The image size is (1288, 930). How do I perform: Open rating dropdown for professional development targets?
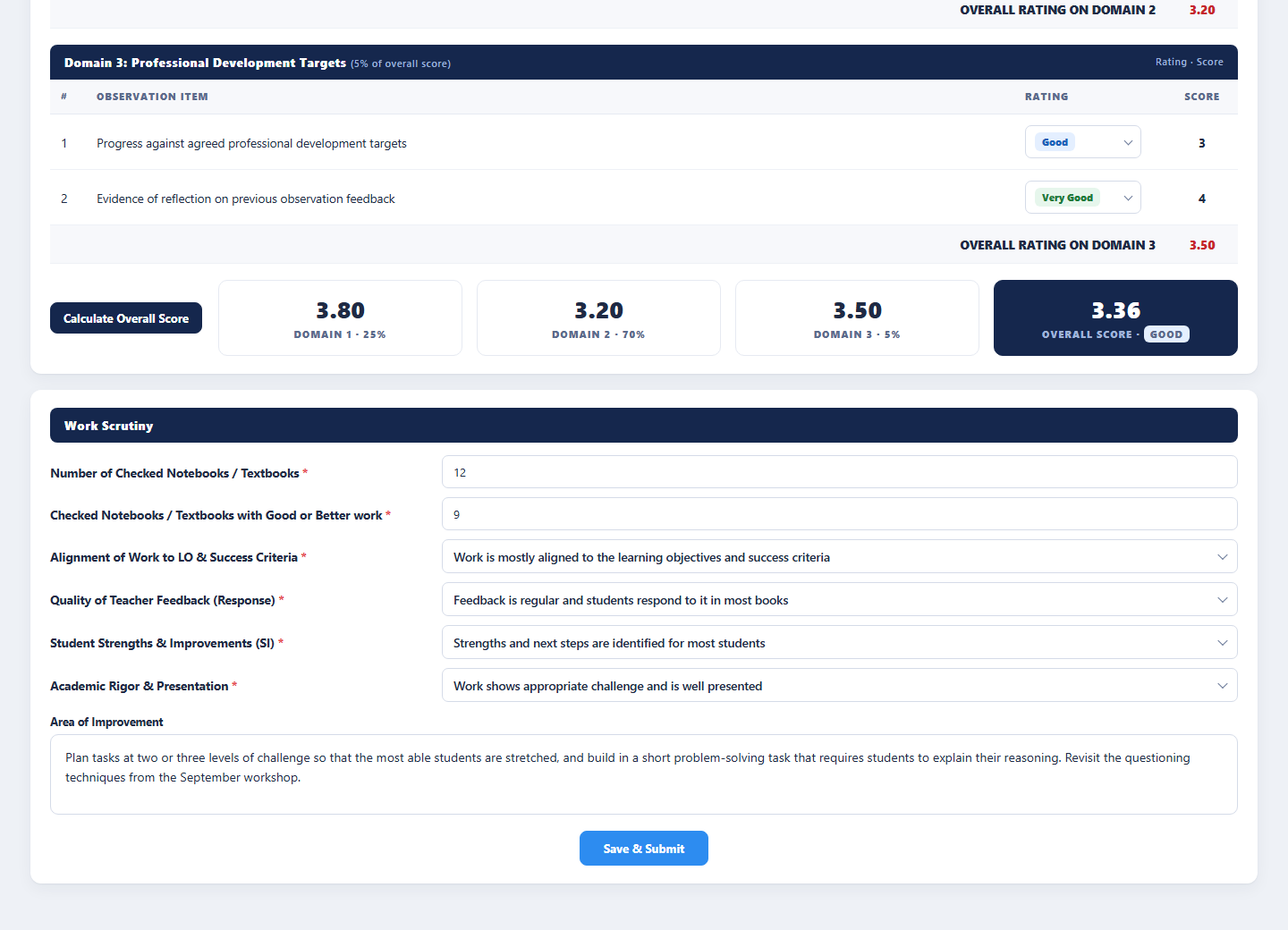[x=1082, y=142]
